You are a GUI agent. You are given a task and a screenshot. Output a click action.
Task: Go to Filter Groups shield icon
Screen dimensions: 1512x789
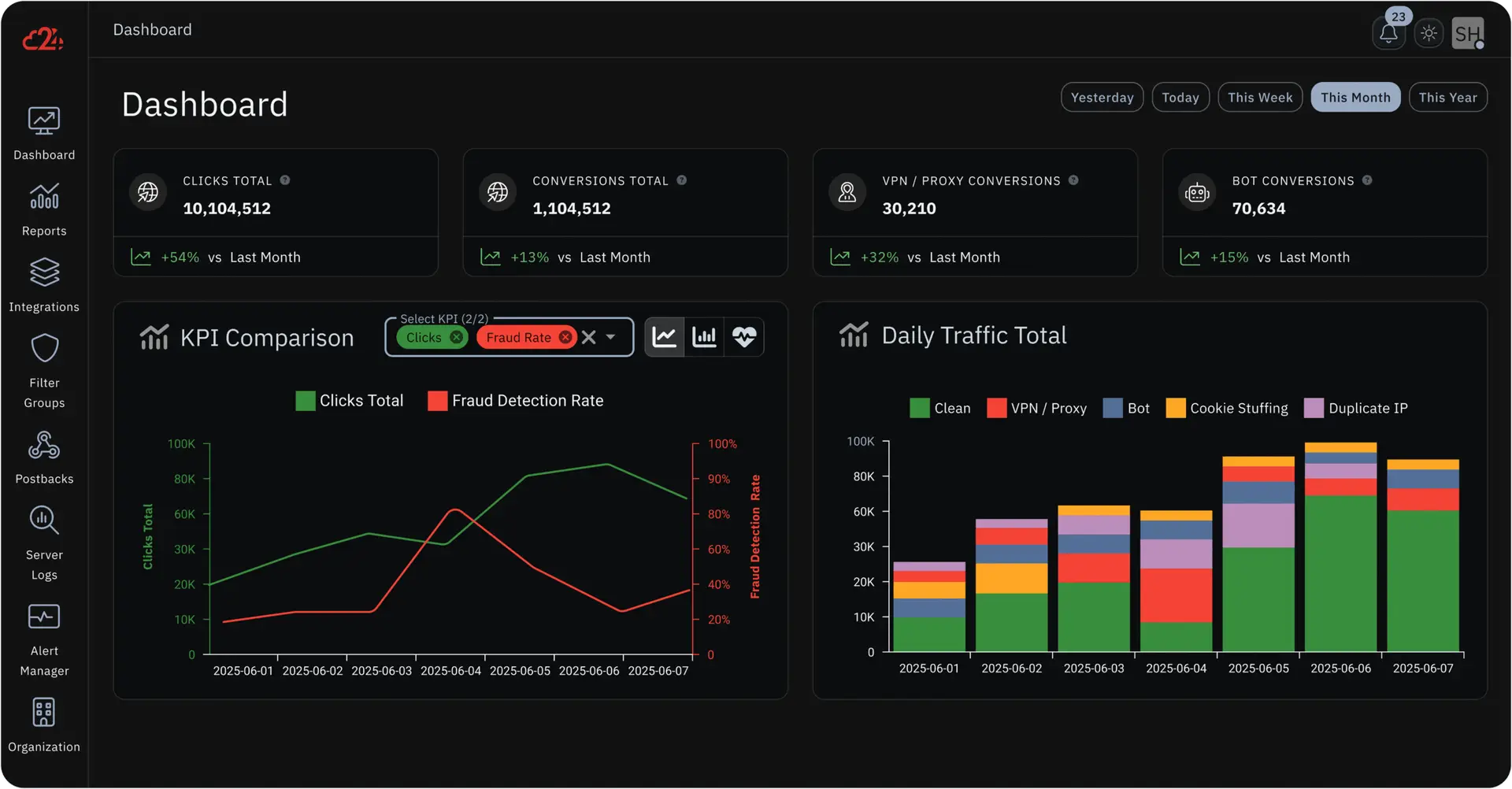pyautogui.click(x=44, y=349)
